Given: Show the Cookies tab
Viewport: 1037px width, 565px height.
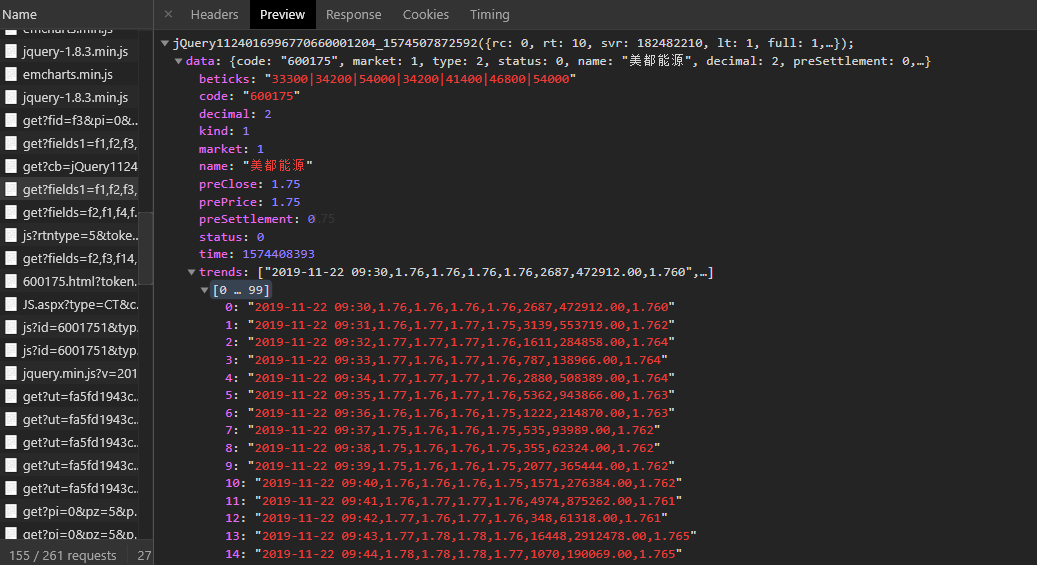Looking at the screenshot, I should (x=425, y=14).
